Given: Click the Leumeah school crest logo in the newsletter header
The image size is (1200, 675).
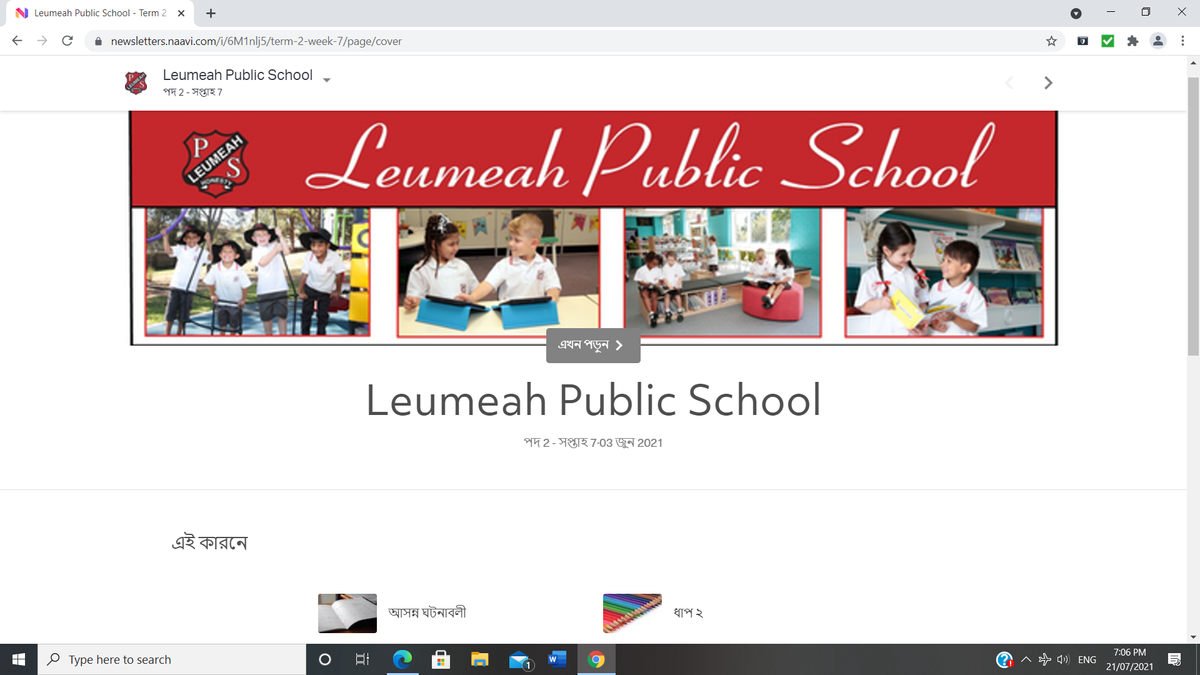Looking at the screenshot, I should pos(136,82).
